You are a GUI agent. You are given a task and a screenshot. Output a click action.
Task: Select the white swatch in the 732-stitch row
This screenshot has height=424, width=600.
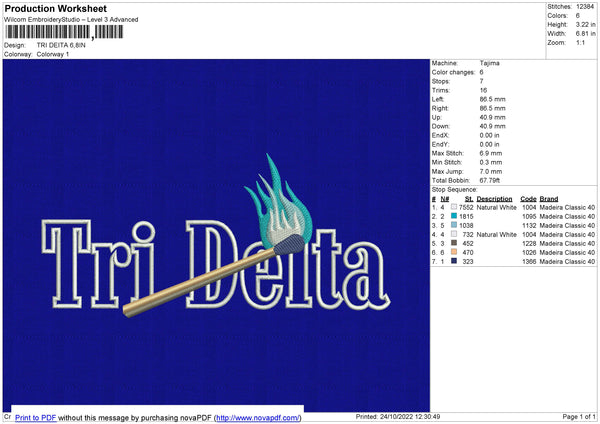tap(454, 234)
